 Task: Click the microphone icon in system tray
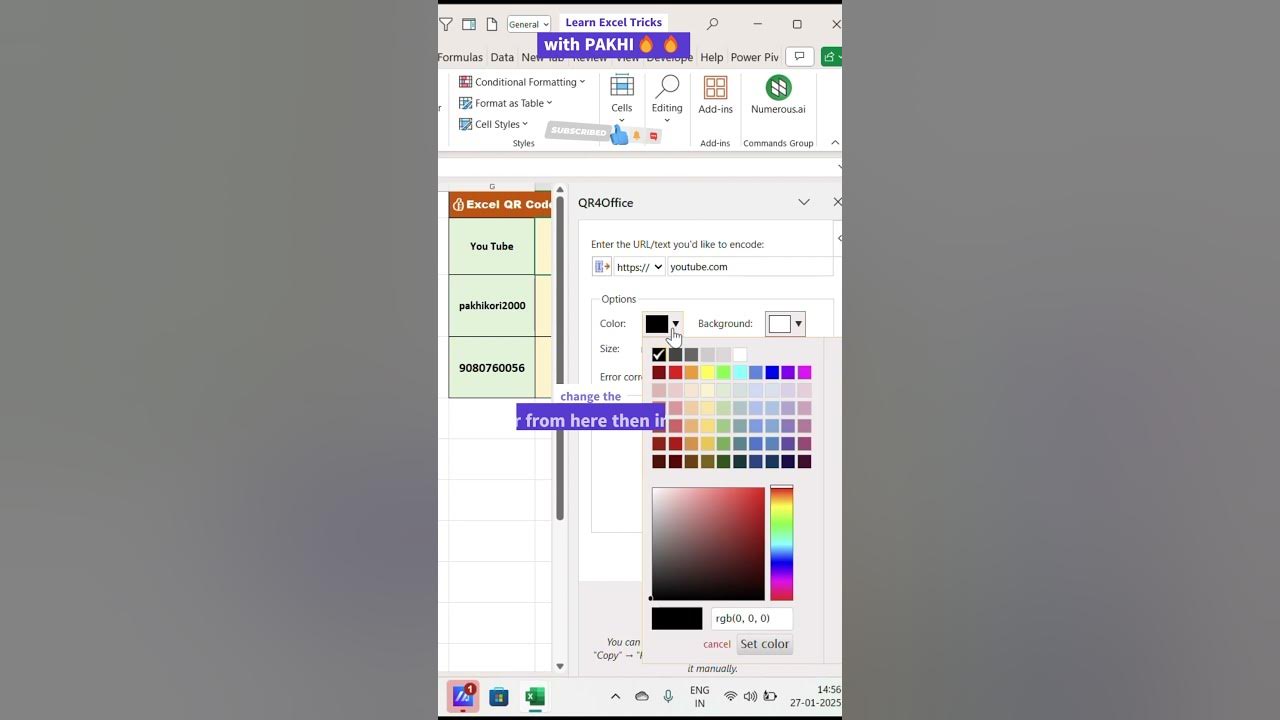click(x=668, y=696)
